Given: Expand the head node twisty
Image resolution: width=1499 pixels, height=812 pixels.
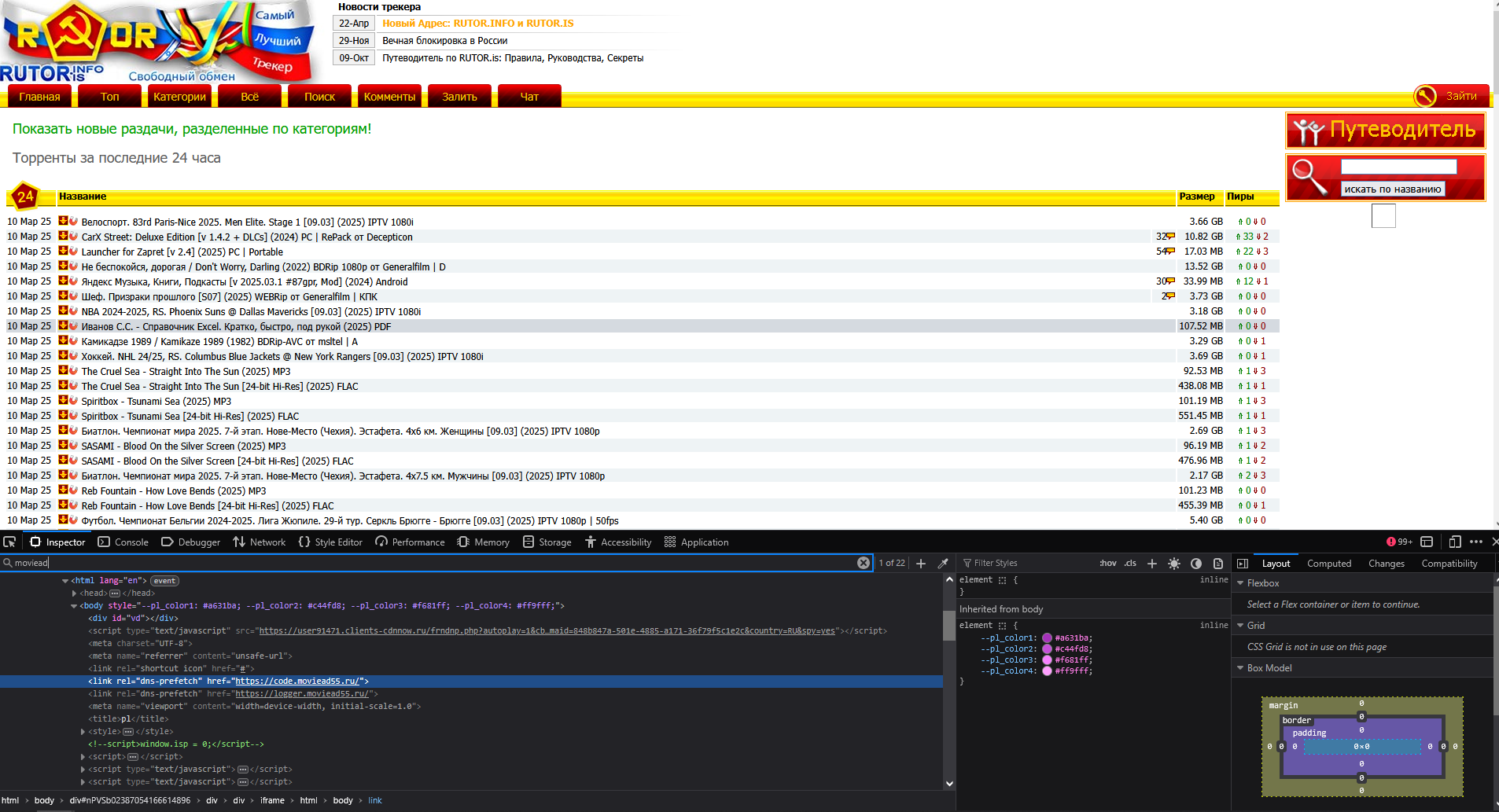Looking at the screenshot, I should 74,593.
